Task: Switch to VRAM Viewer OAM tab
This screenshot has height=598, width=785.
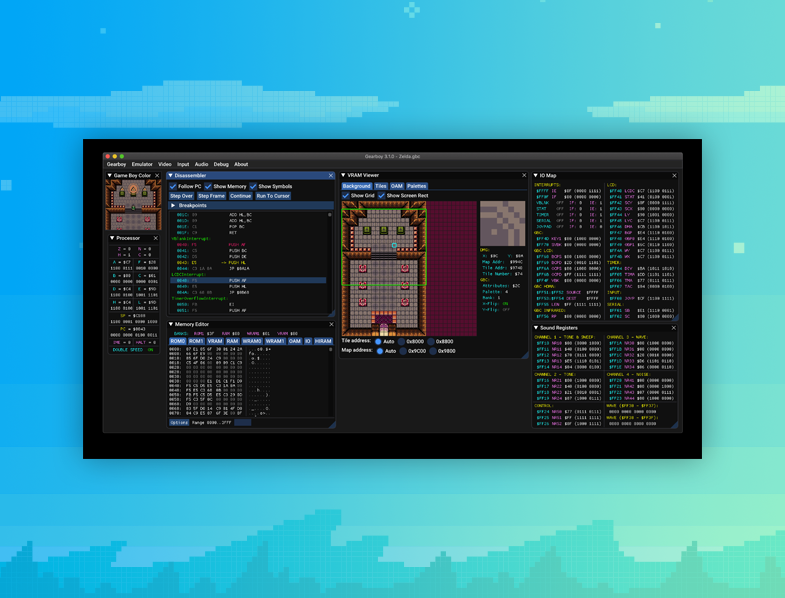Action: [397, 186]
